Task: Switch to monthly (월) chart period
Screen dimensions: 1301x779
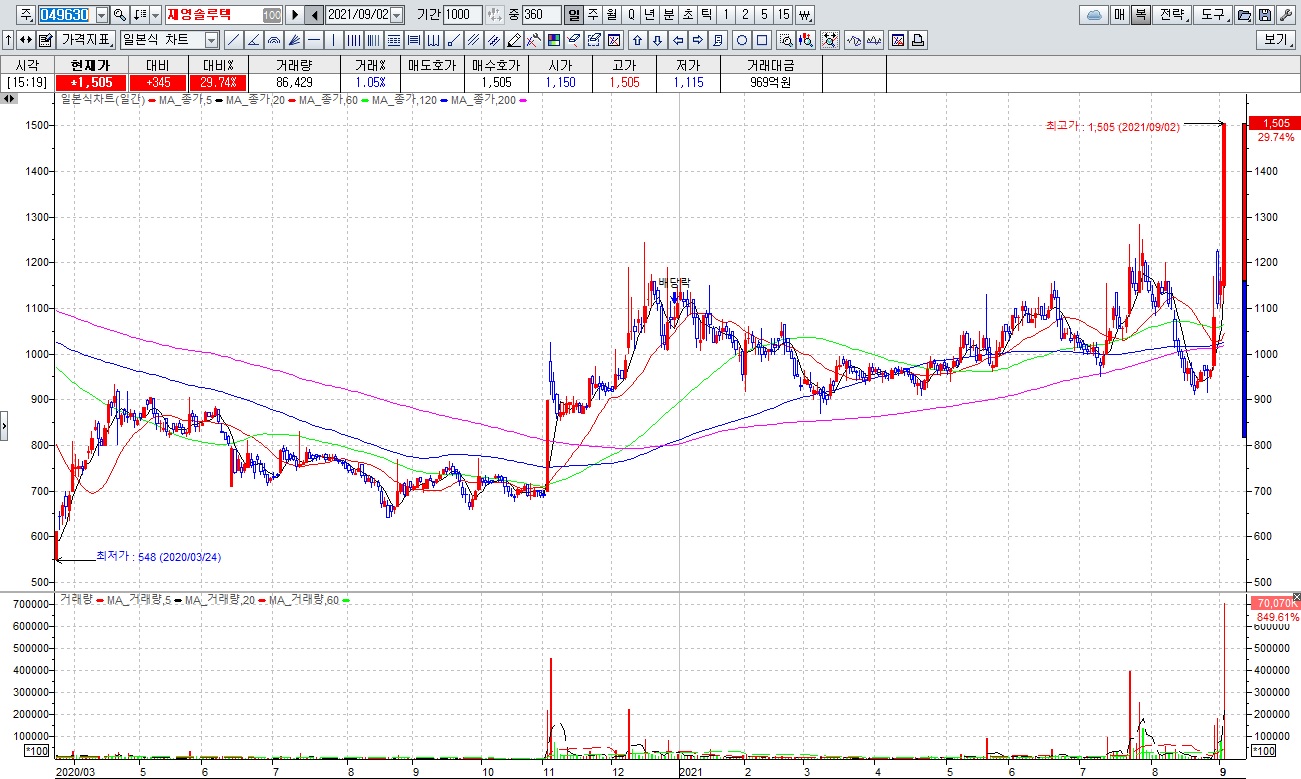Action: point(612,15)
